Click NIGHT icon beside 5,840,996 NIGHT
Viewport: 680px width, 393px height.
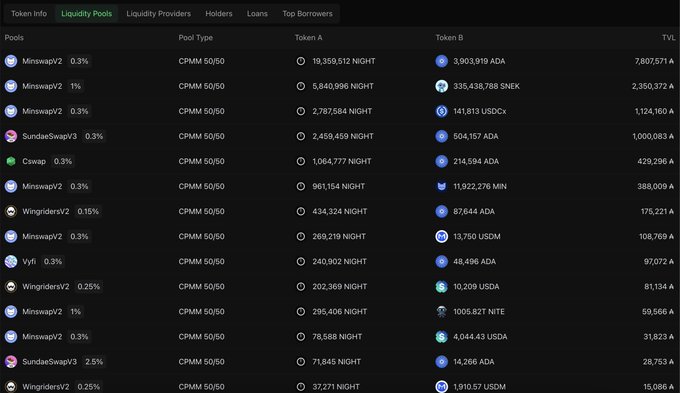click(x=301, y=86)
